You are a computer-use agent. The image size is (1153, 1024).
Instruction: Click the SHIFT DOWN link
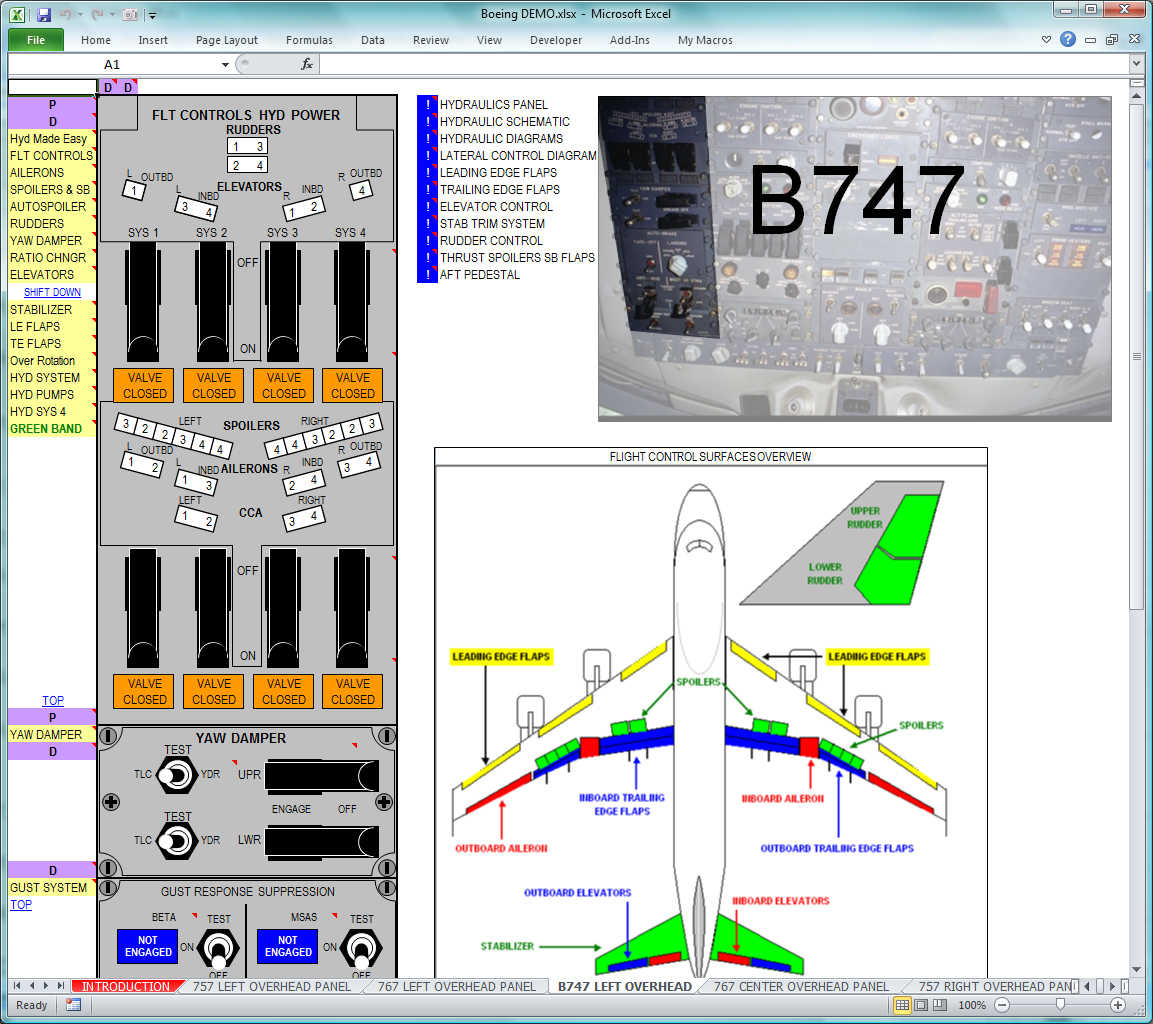tap(52, 292)
